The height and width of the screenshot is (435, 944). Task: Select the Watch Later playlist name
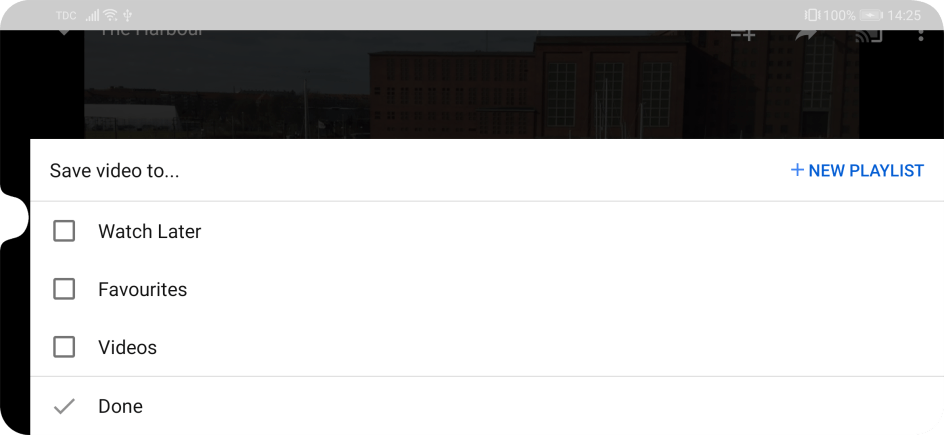(149, 231)
